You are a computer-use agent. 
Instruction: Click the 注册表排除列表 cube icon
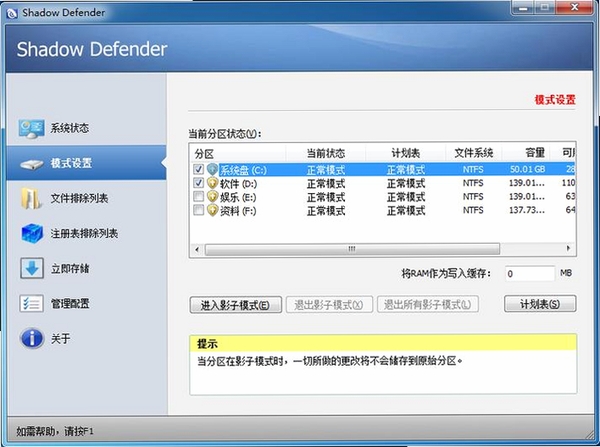tap(32, 233)
